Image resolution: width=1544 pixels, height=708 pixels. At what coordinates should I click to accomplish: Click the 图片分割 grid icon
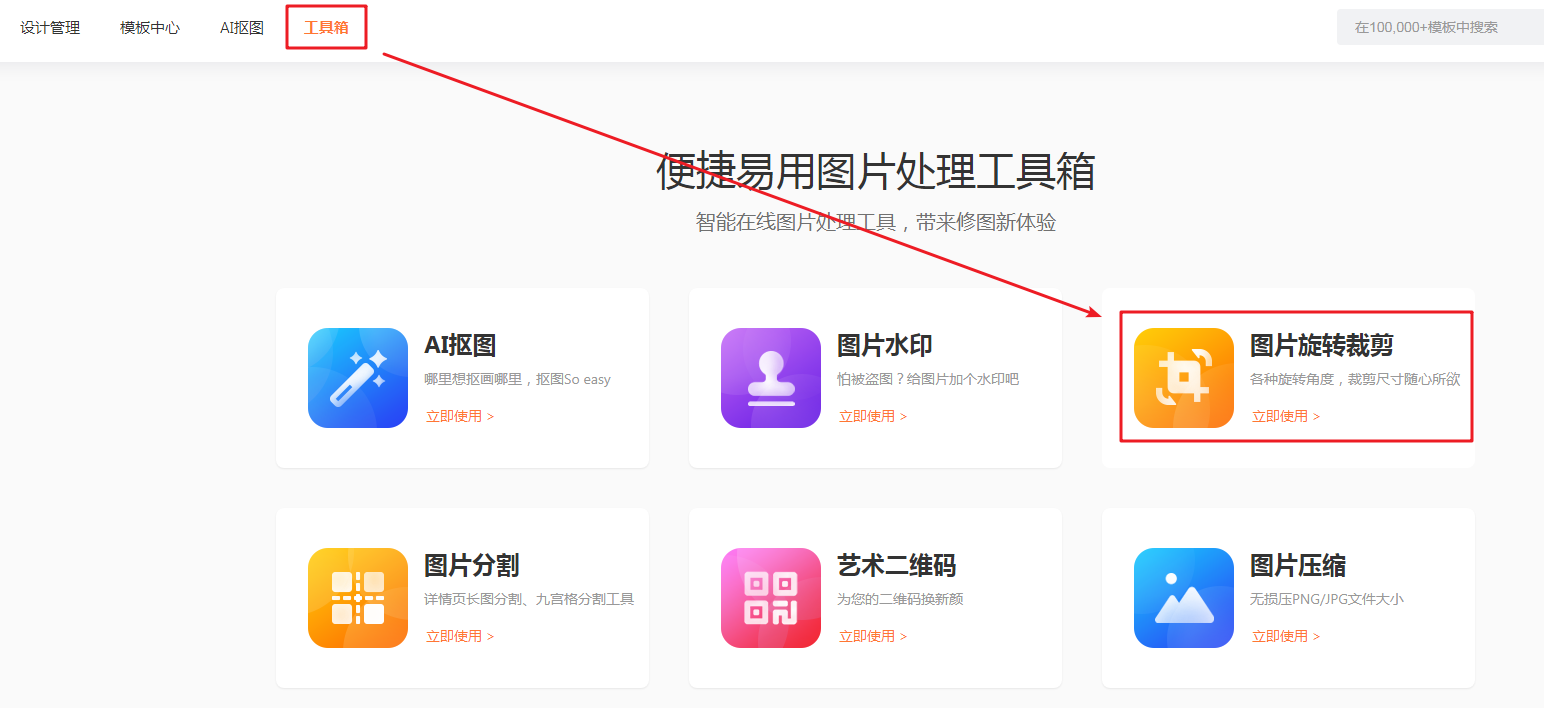(358, 598)
